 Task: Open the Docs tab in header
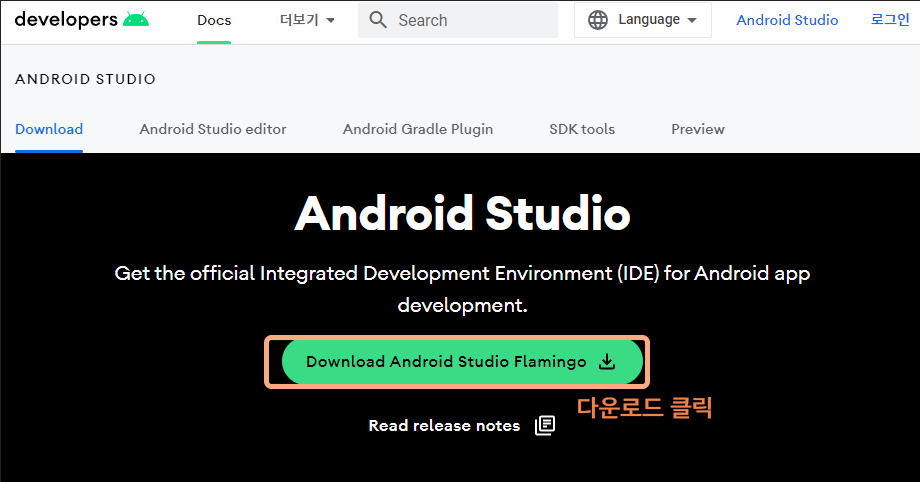coord(214,20)
